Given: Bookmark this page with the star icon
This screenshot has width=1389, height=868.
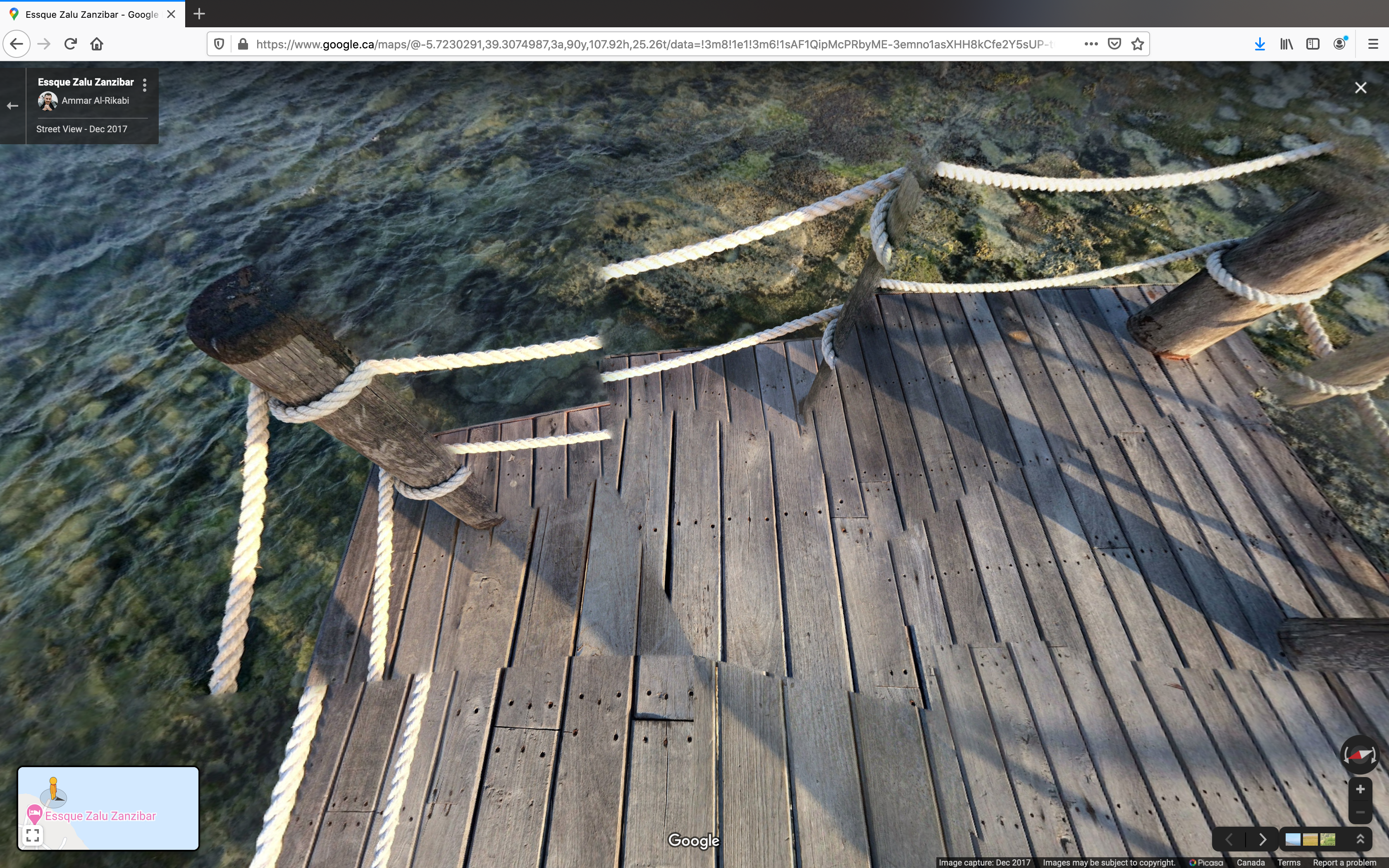Looking at the screenshot, I should pyautogui.click(x=1137, y=44).
